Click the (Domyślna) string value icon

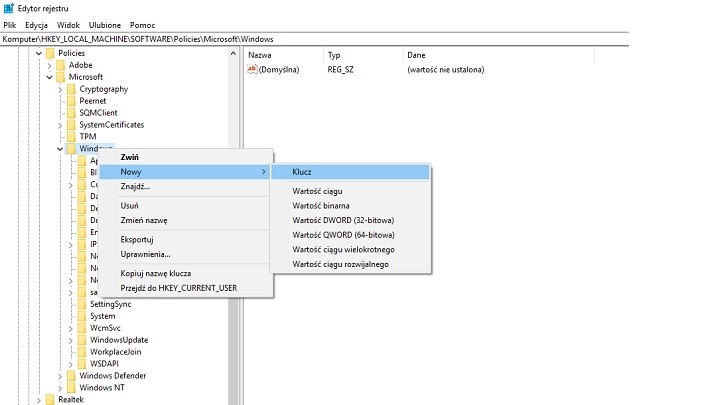pos(252,69)
